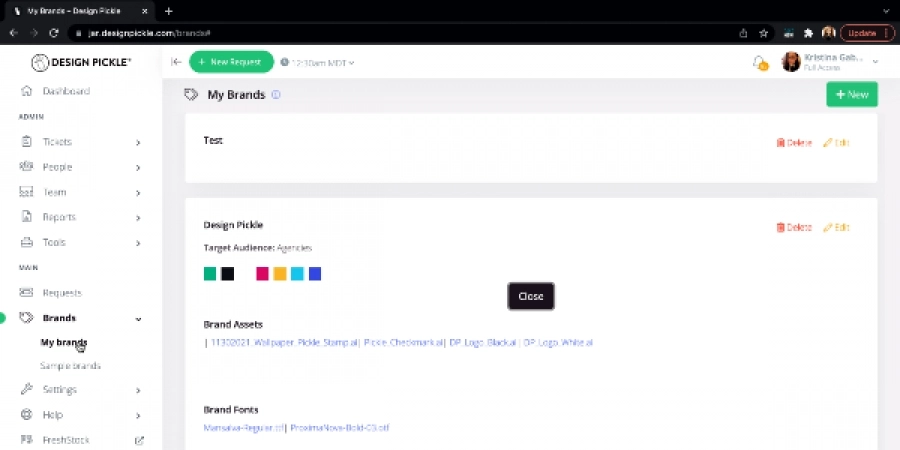This screenshot has height=450, width=900.
Task: Click the FreshStock sidebar icon
Action: (x=26, y=440)
